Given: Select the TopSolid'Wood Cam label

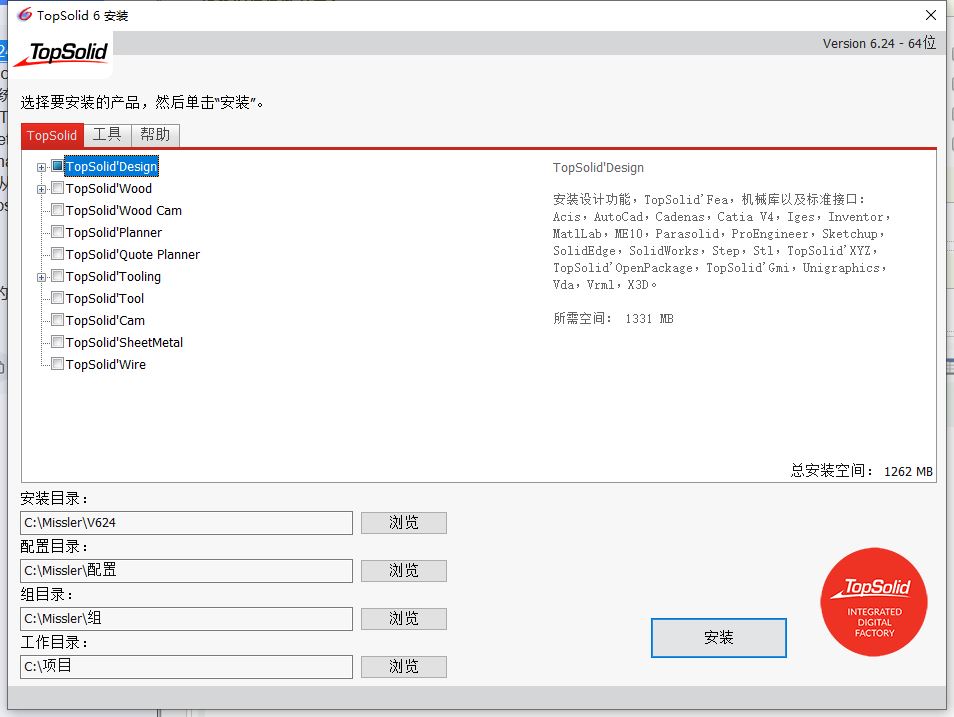Looking at the screenshot, I should coord(124,211).
